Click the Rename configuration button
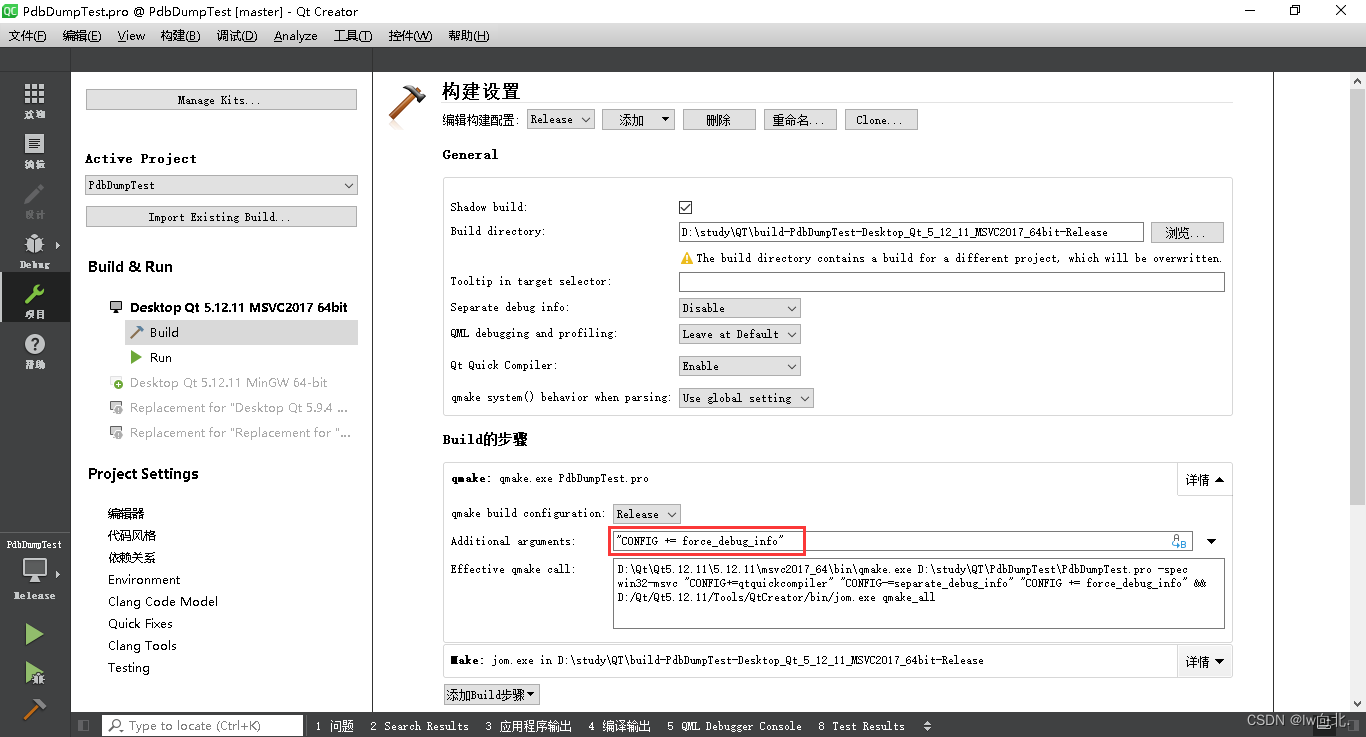 (x=801, y=120)
